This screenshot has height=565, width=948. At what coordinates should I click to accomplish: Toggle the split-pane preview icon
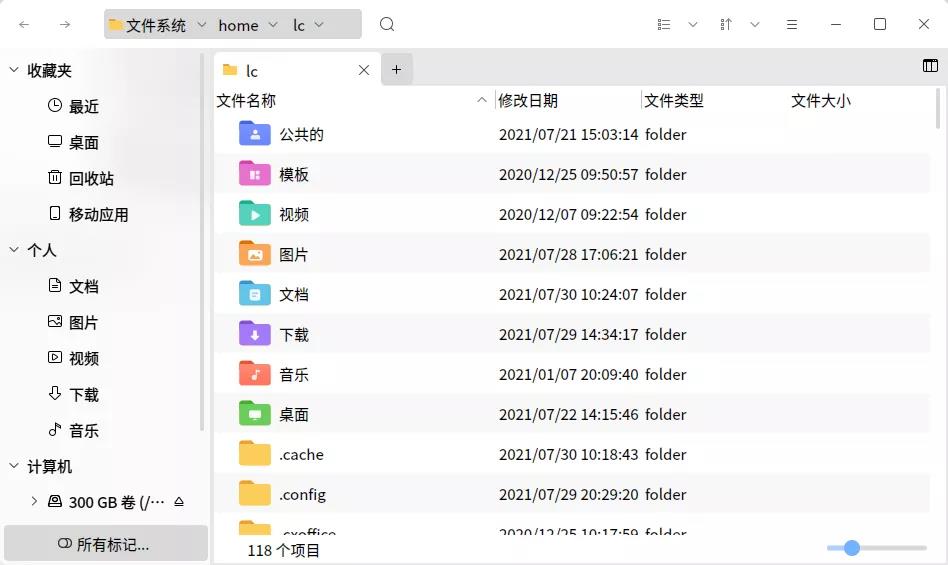click(x=930, y=65)
